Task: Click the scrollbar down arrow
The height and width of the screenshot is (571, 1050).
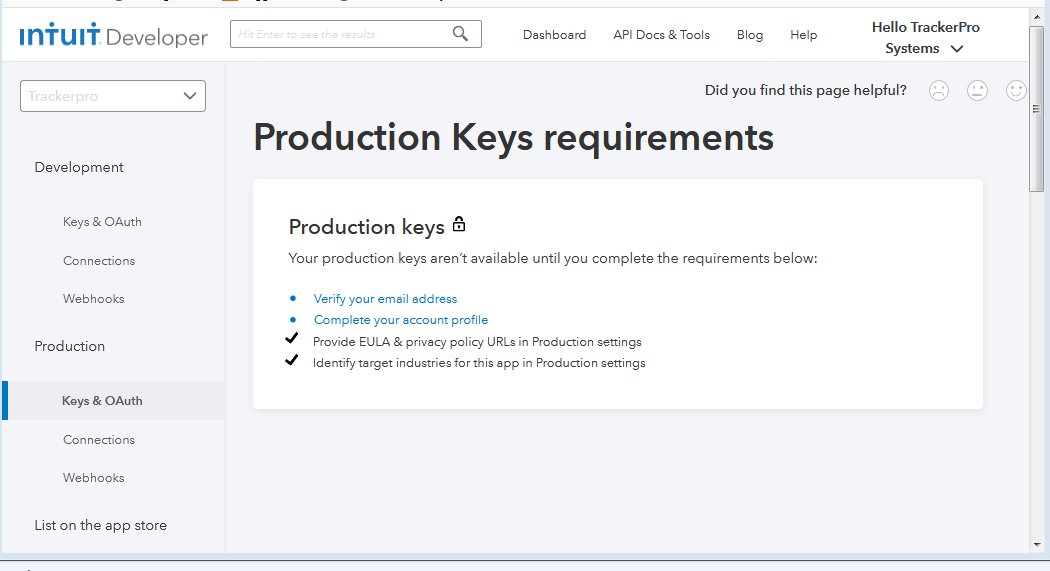Action: pyautogui.click(x=1037, y=544)
